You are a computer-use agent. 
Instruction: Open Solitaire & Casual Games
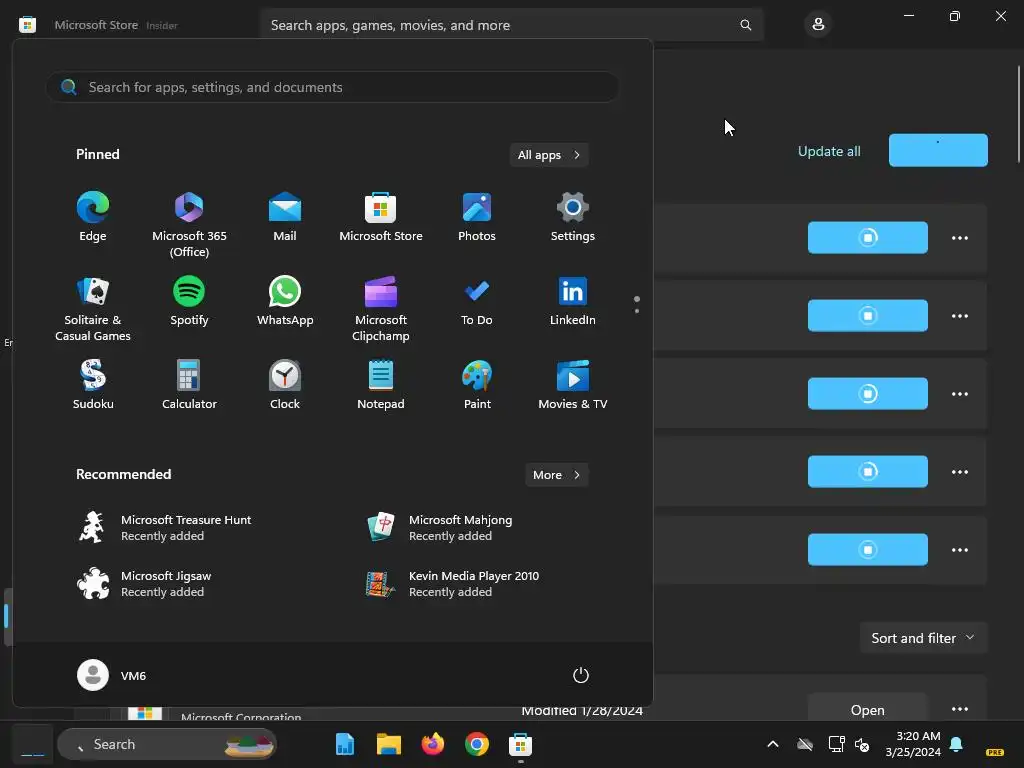(93, 309)
